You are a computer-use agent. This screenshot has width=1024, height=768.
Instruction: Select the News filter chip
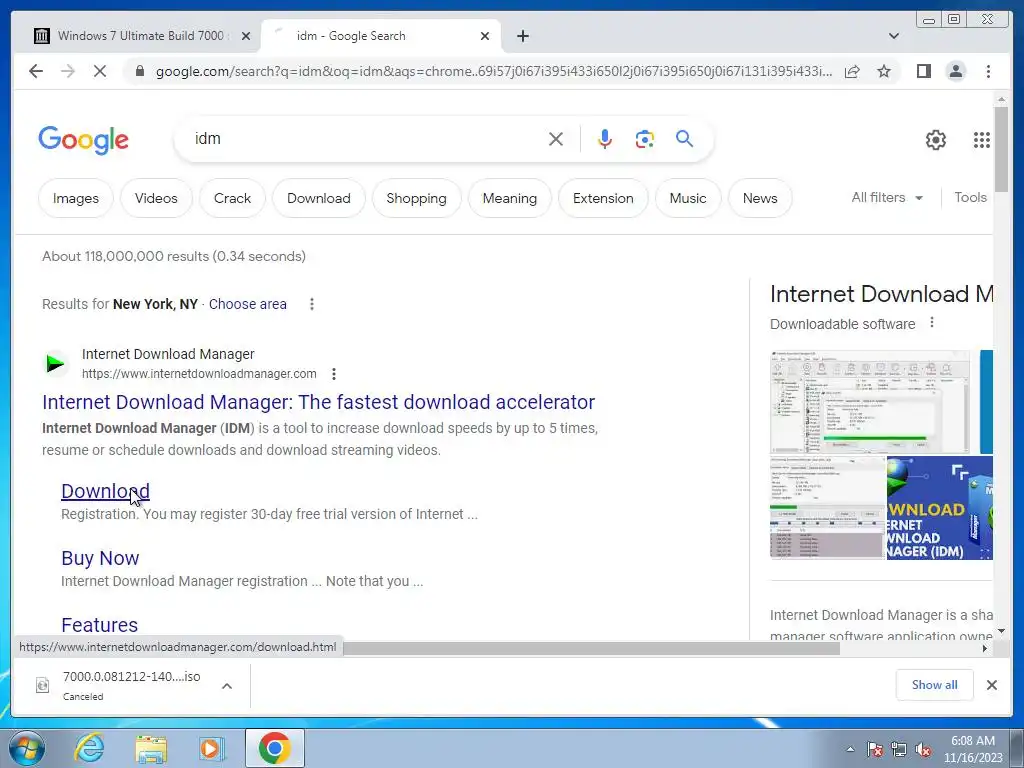pyautogui.click(x=760, y=199)
